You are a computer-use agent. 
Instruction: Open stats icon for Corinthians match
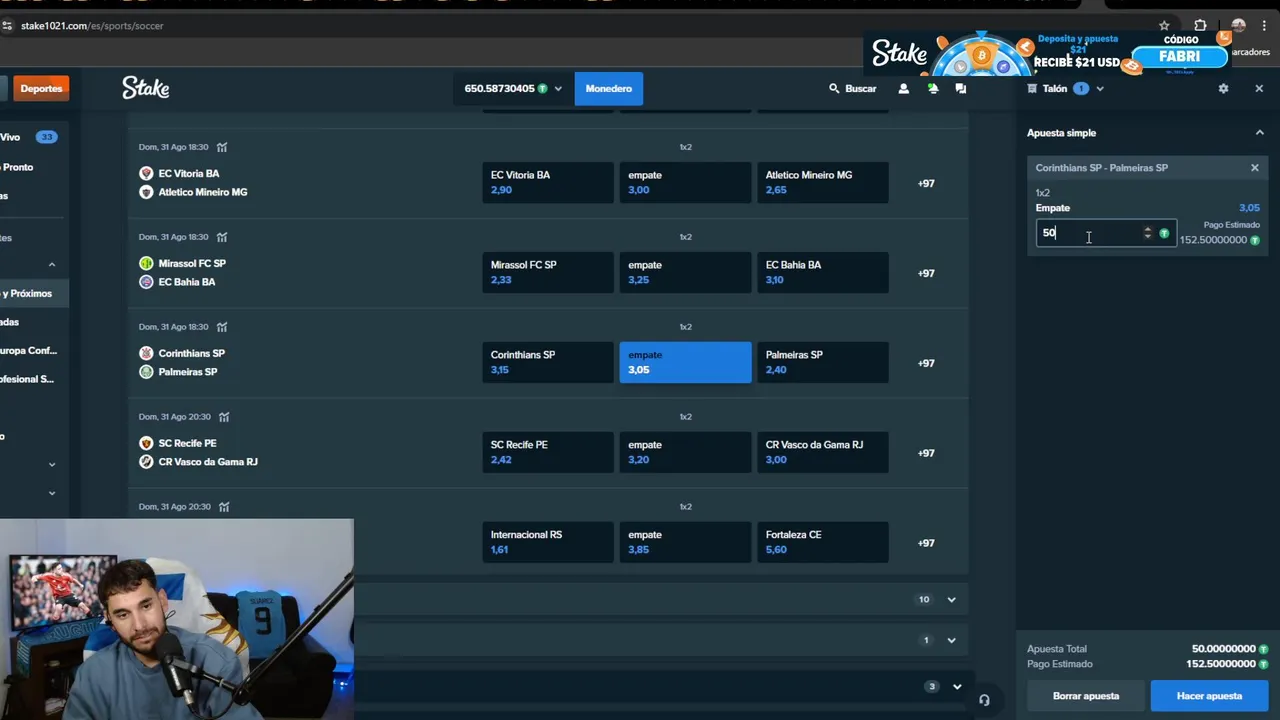click(x=222, y=327)
